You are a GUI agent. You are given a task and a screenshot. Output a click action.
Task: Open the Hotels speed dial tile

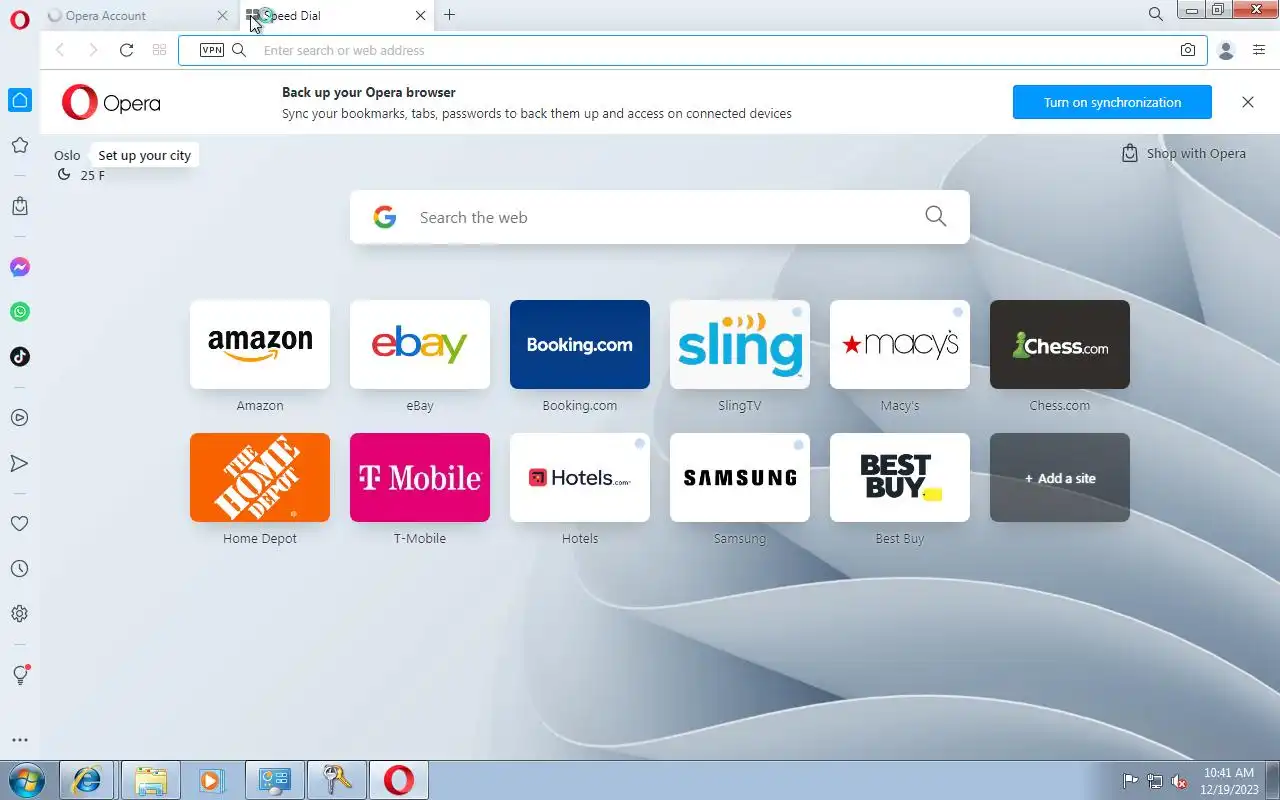tap(580, 477)
